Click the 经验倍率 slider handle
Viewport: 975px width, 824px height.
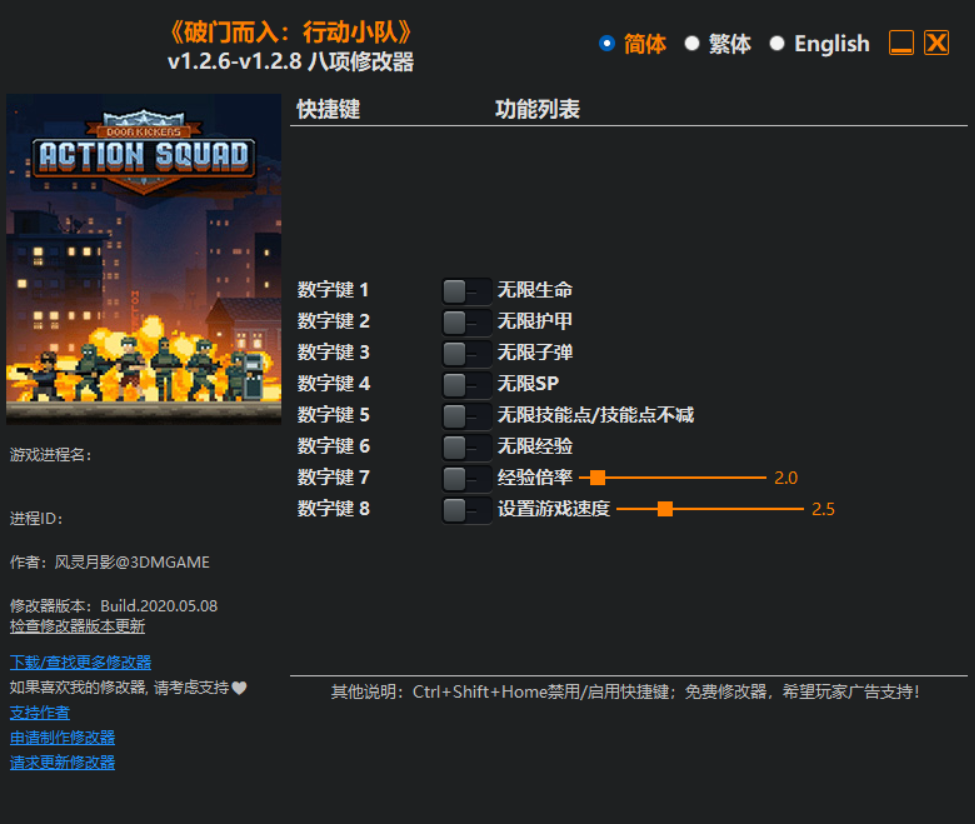pyautogui.click(x=598, y=478)
